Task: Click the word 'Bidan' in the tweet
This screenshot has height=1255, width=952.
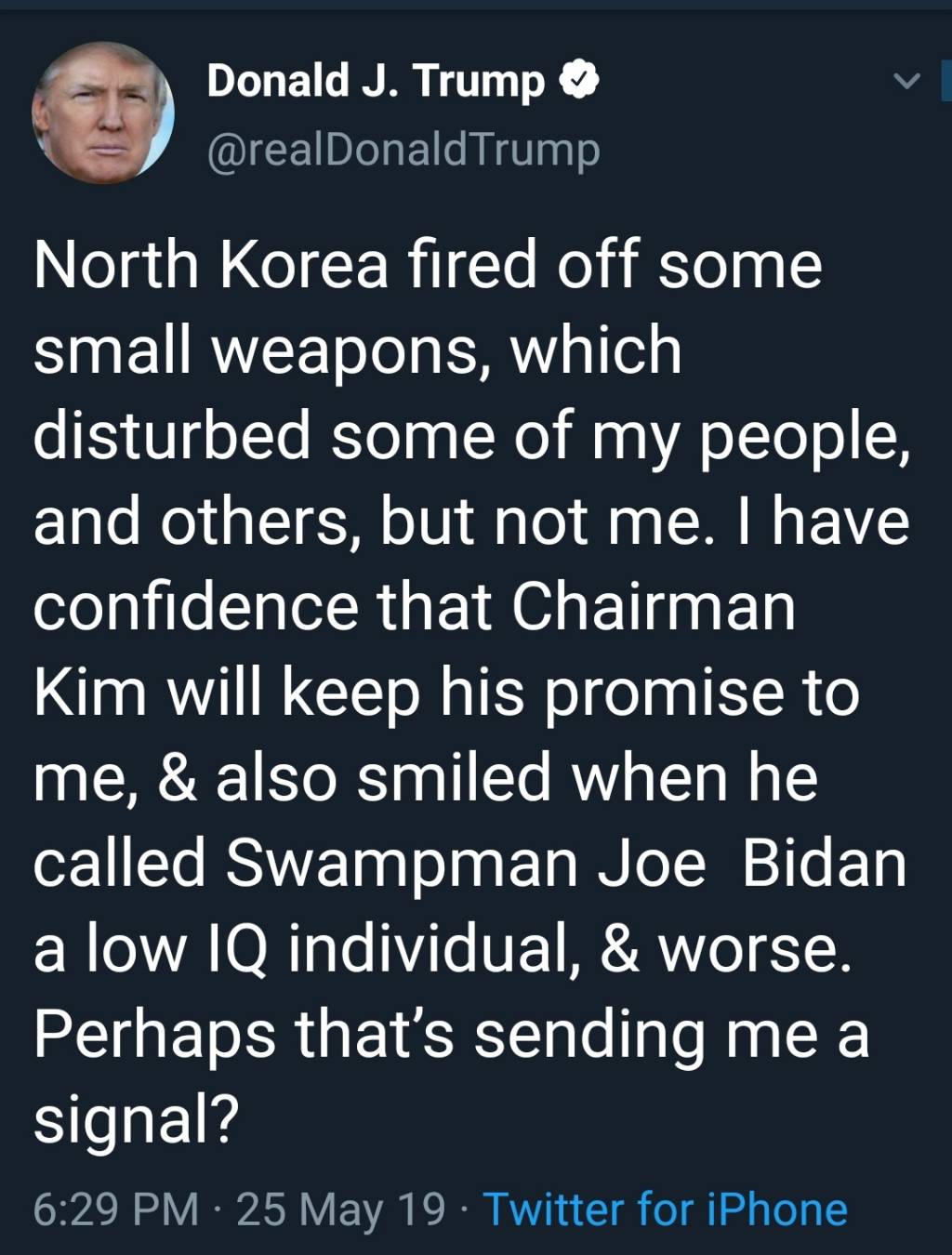Action: click(824, 864)
